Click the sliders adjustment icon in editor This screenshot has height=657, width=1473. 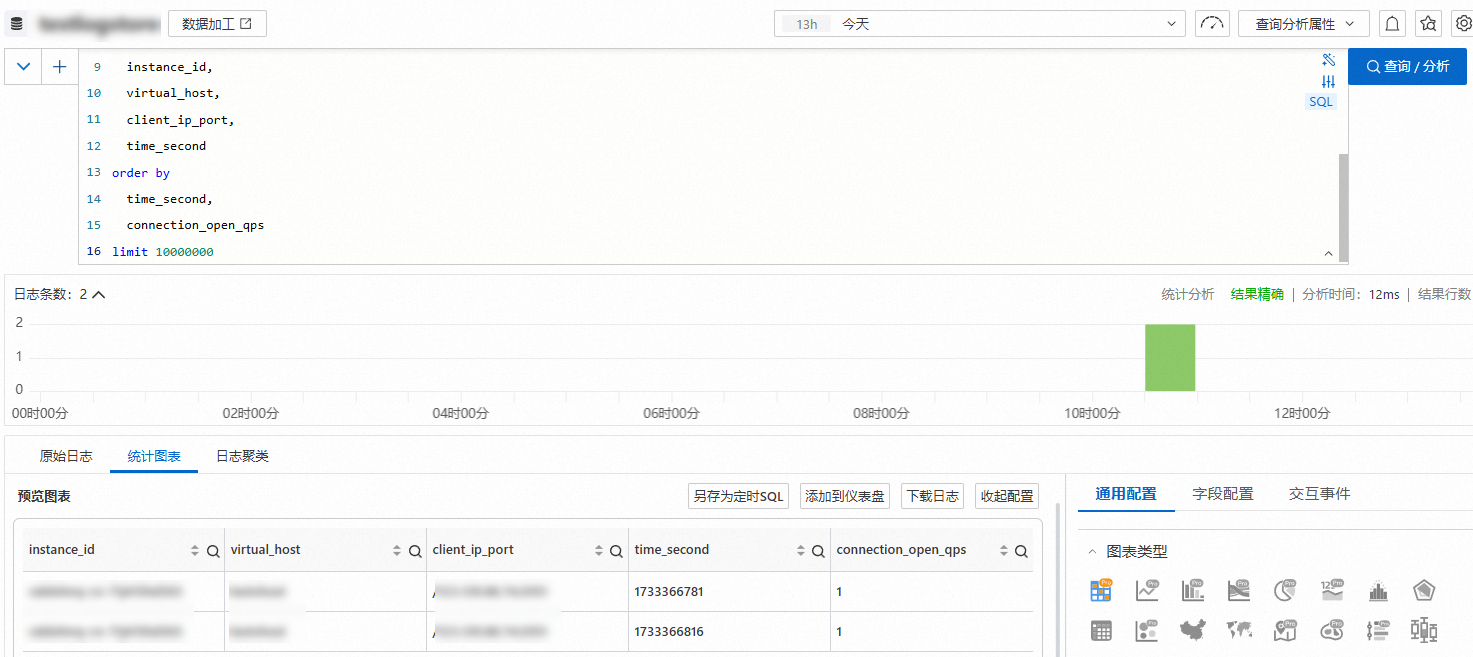[x=1328, y=82]
